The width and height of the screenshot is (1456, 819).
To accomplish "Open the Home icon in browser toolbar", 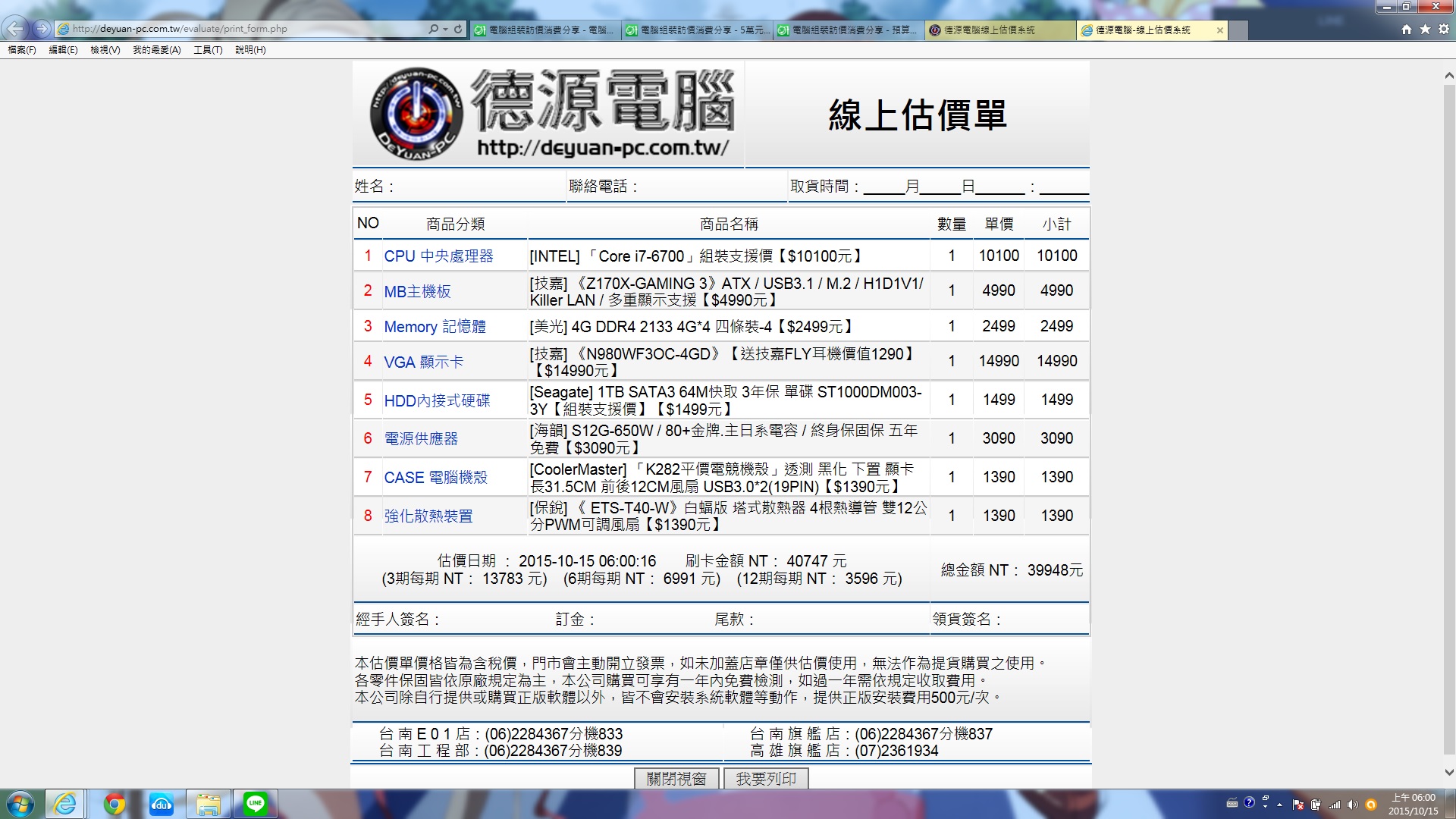I will [x=1407, y=29].
